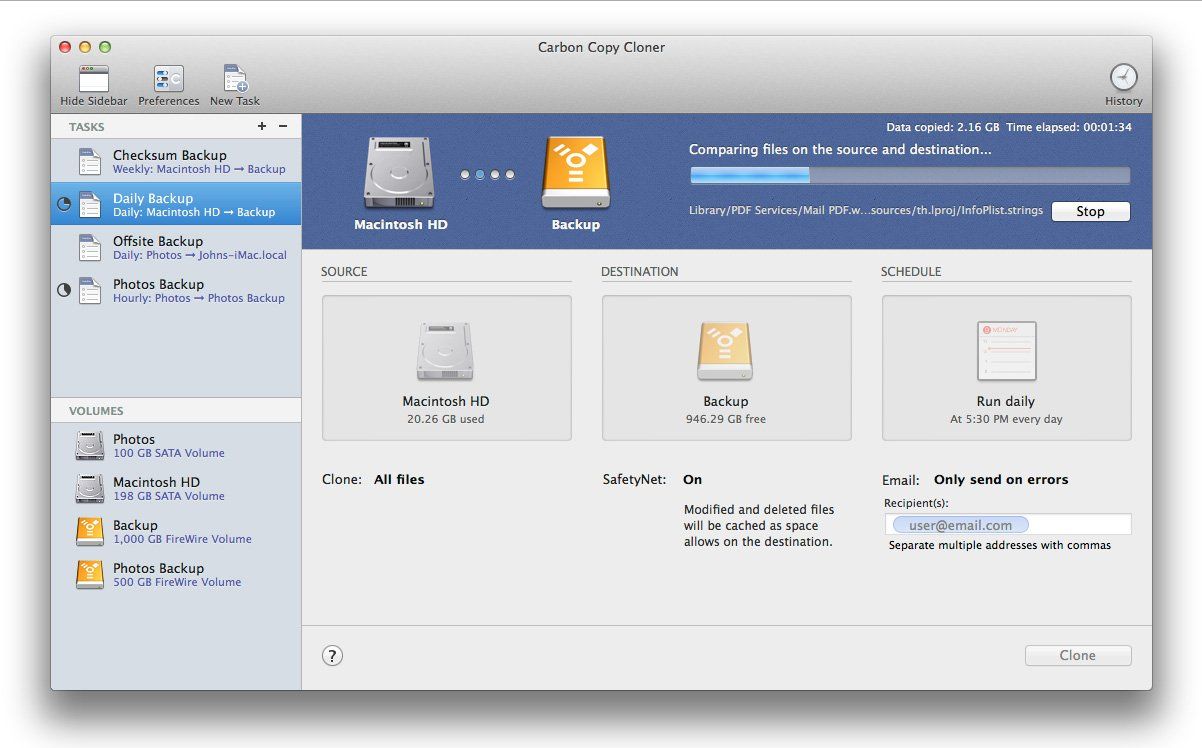Click the Clone button
The height and width of the screenshot is (748, 1202).
[1077, 655]
